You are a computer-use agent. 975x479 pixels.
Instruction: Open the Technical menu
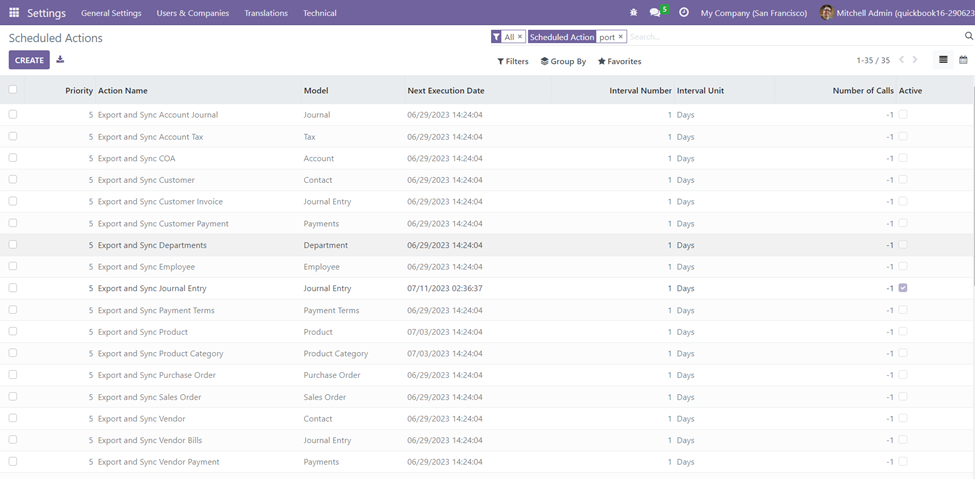click(x=320, y=13)
